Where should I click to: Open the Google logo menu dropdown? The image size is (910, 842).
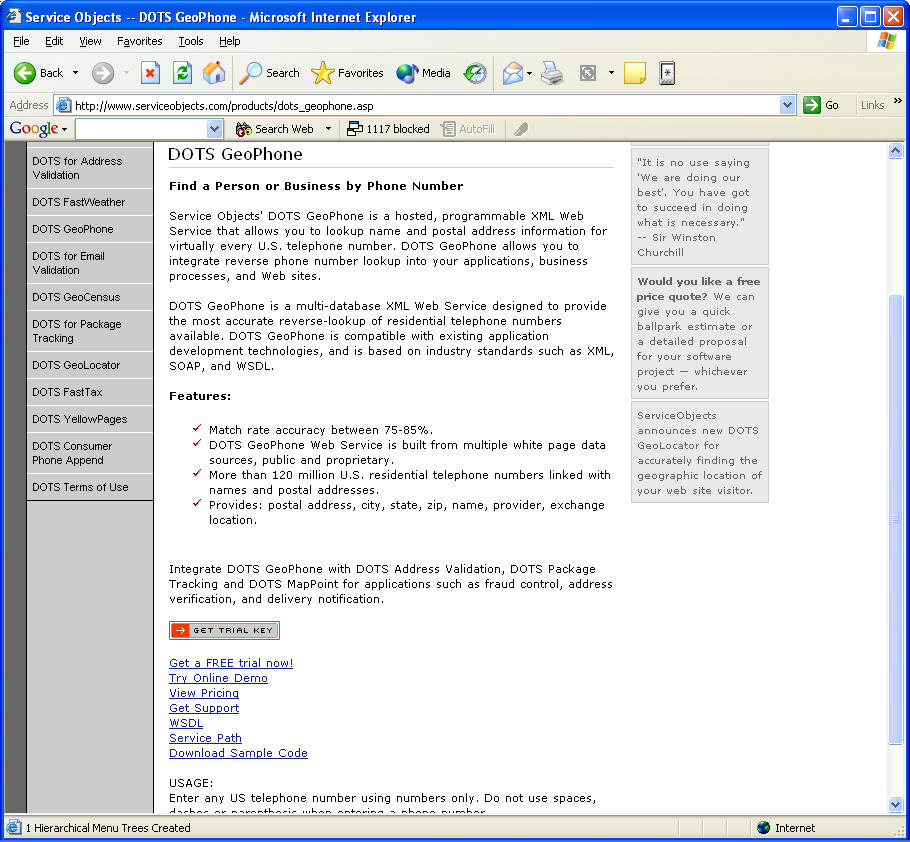pyautogui.click(x=64, y=129)
